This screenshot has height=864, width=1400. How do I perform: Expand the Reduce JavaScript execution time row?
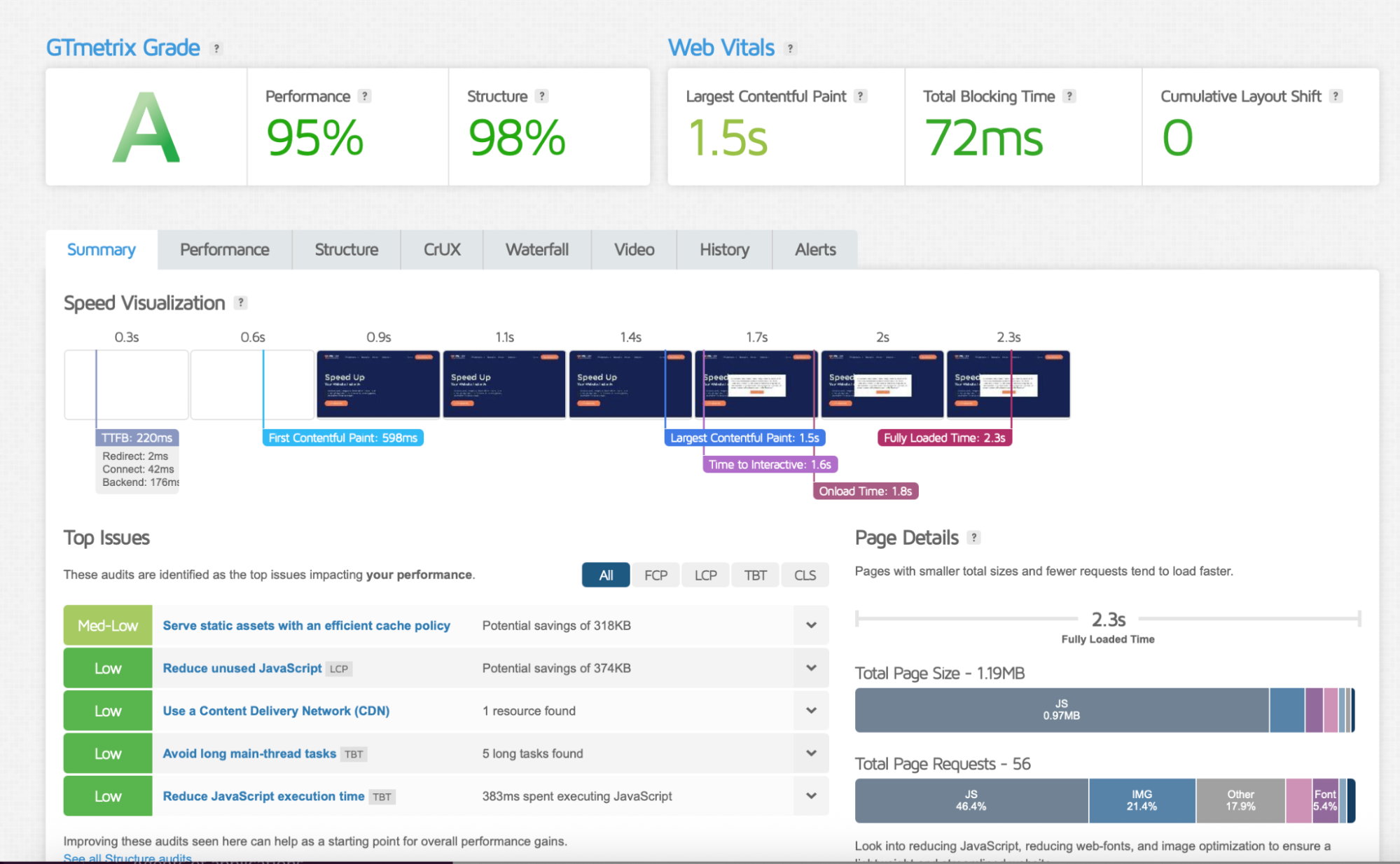point(811,796)
